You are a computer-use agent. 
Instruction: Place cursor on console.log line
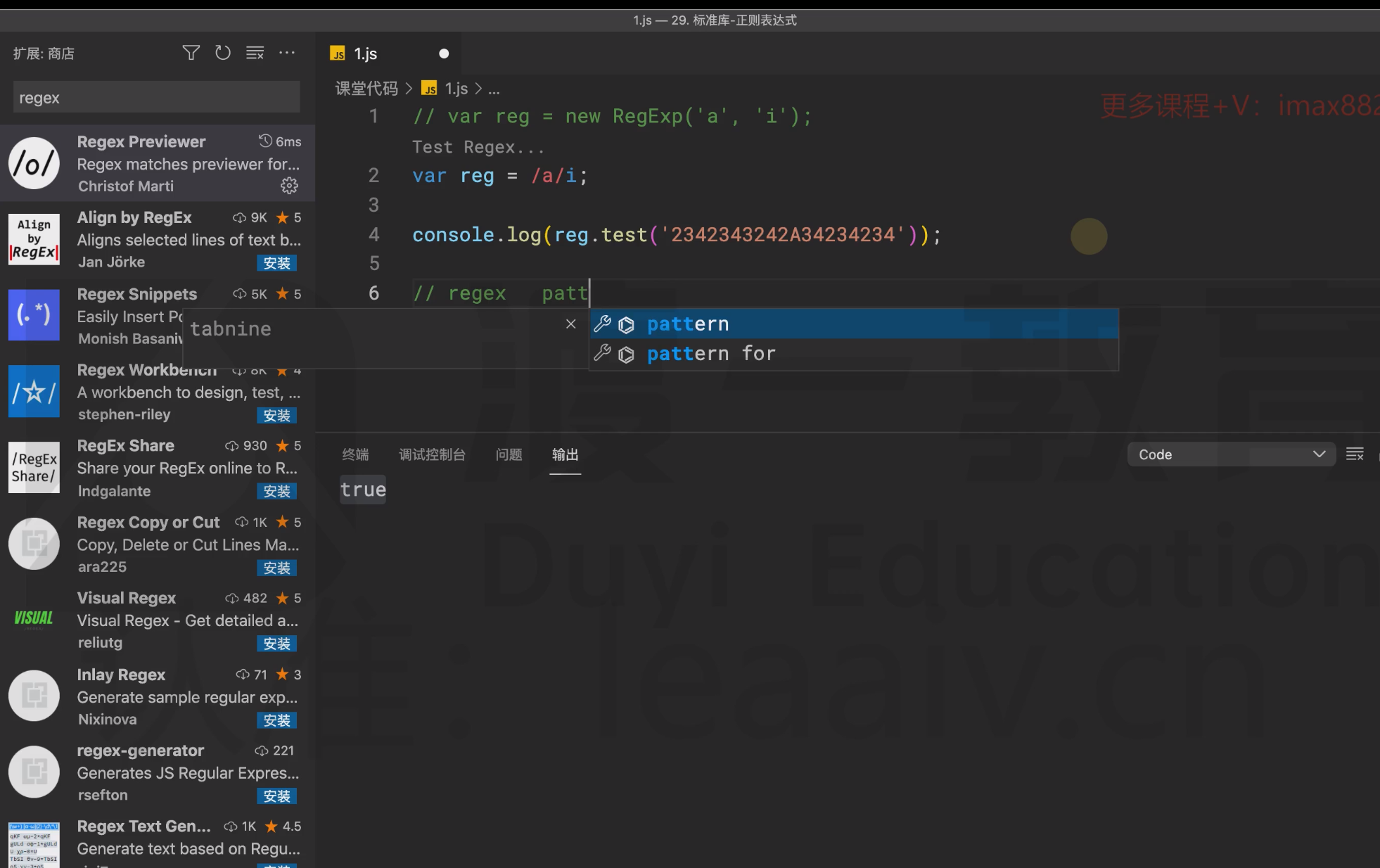[677, 234]
